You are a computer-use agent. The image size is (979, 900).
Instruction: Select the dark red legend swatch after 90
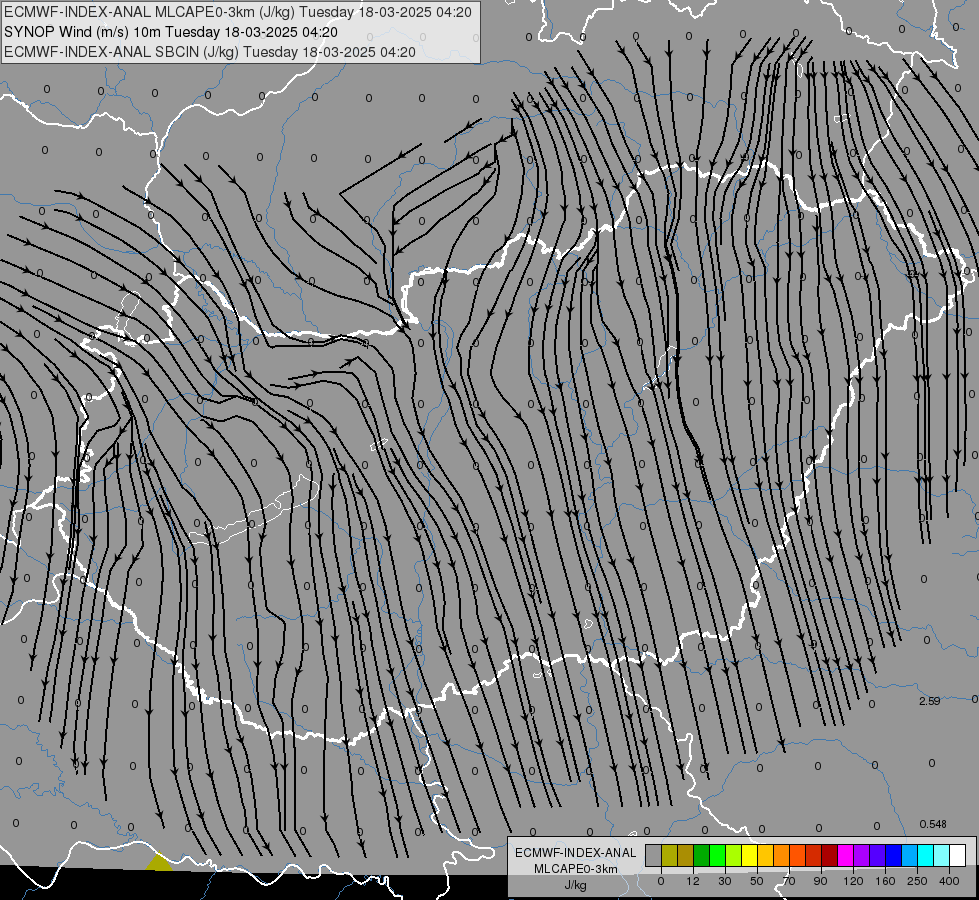[x=830, y=855]
